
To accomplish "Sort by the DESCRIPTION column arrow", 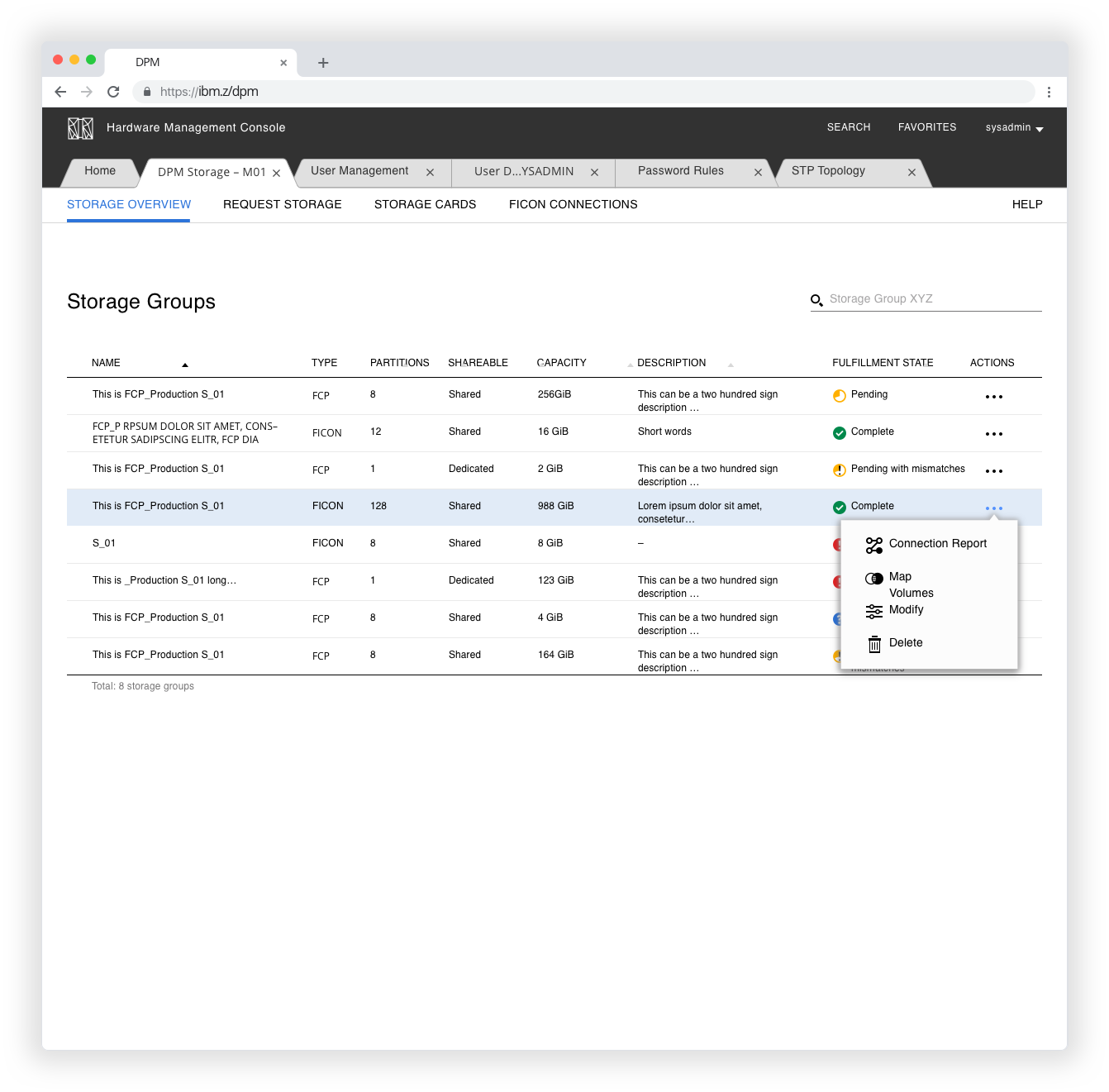I will [x=731, y=364].
